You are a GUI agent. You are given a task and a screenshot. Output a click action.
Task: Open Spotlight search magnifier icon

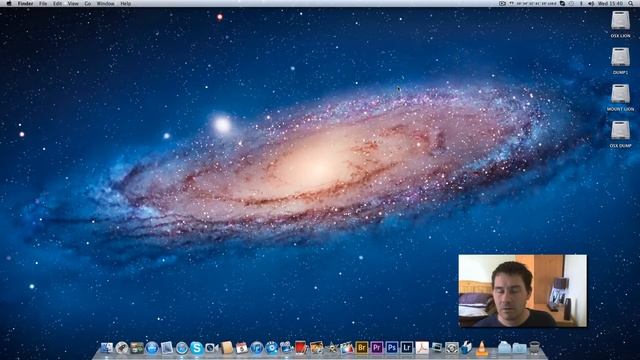tap(631, 3)
